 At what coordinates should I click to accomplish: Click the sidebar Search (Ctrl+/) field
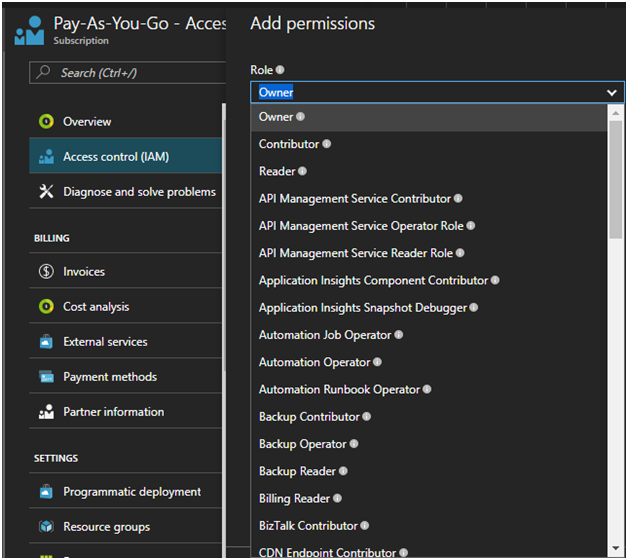[x=128, y=73]
